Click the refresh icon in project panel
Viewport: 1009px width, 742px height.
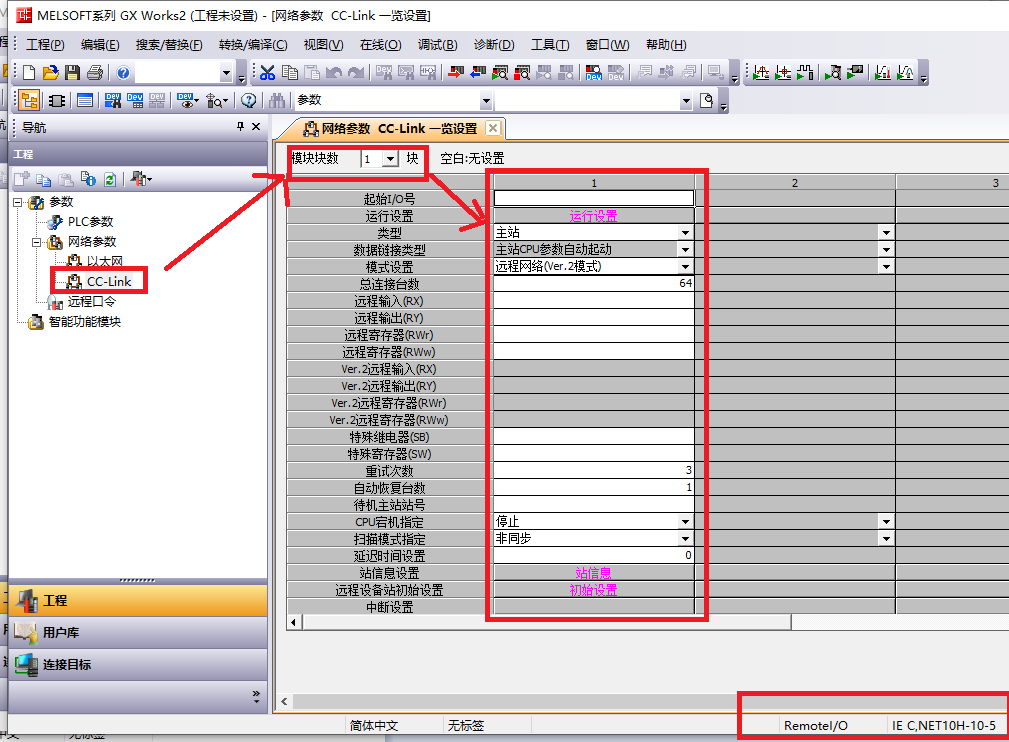110,180
